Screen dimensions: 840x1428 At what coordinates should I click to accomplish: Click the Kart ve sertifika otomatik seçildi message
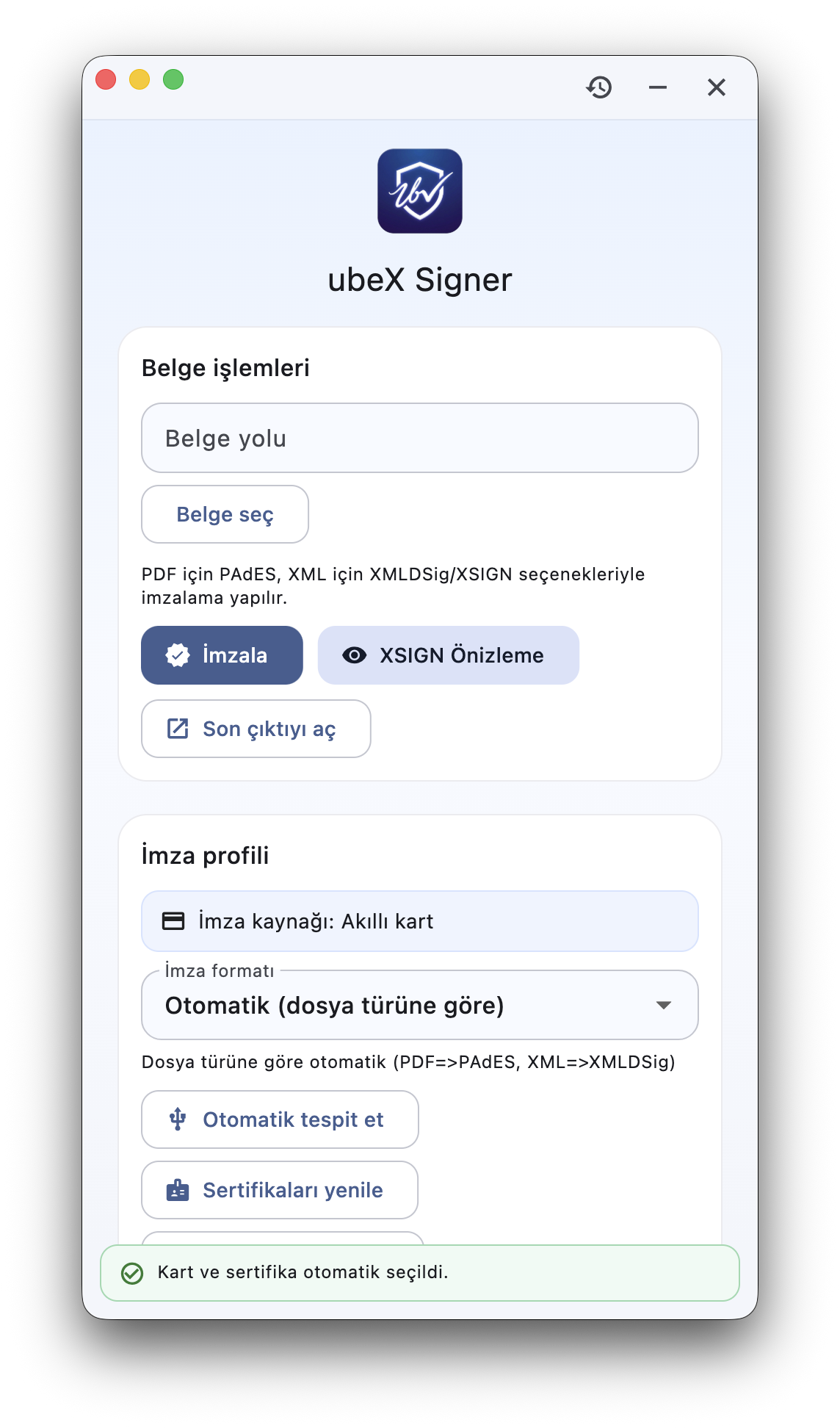(303, 1272)
